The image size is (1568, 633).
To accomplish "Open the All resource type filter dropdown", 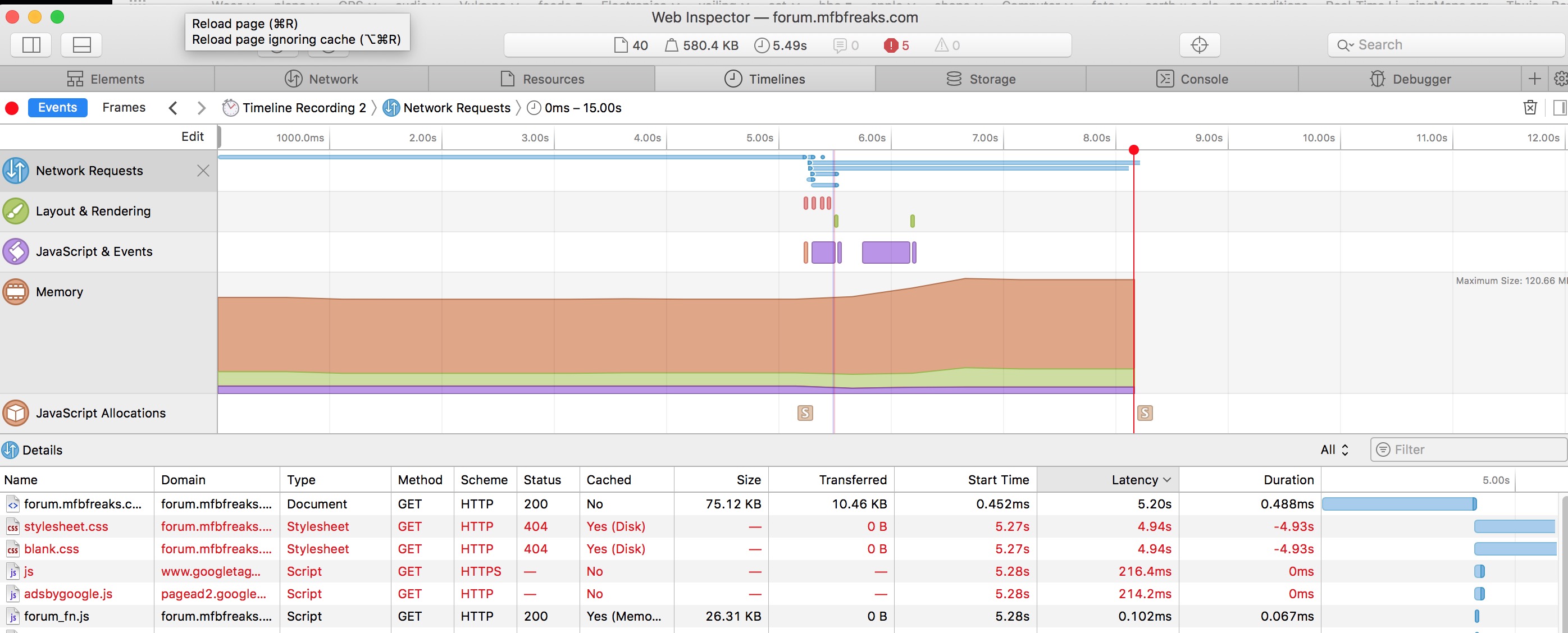I will 1334,450.
